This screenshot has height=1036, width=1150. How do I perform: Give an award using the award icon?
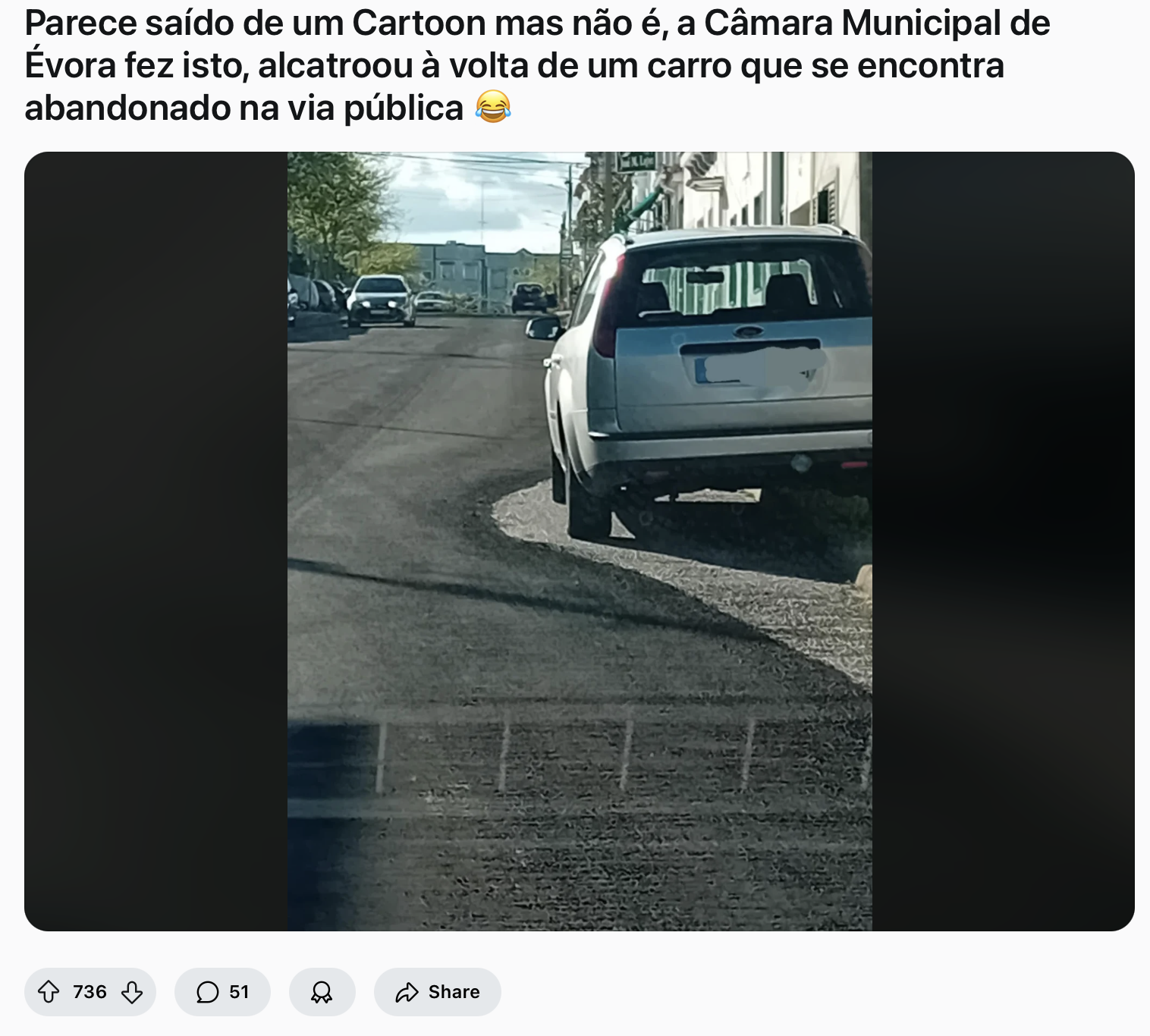pyautogui.click(x=322, y=992)
